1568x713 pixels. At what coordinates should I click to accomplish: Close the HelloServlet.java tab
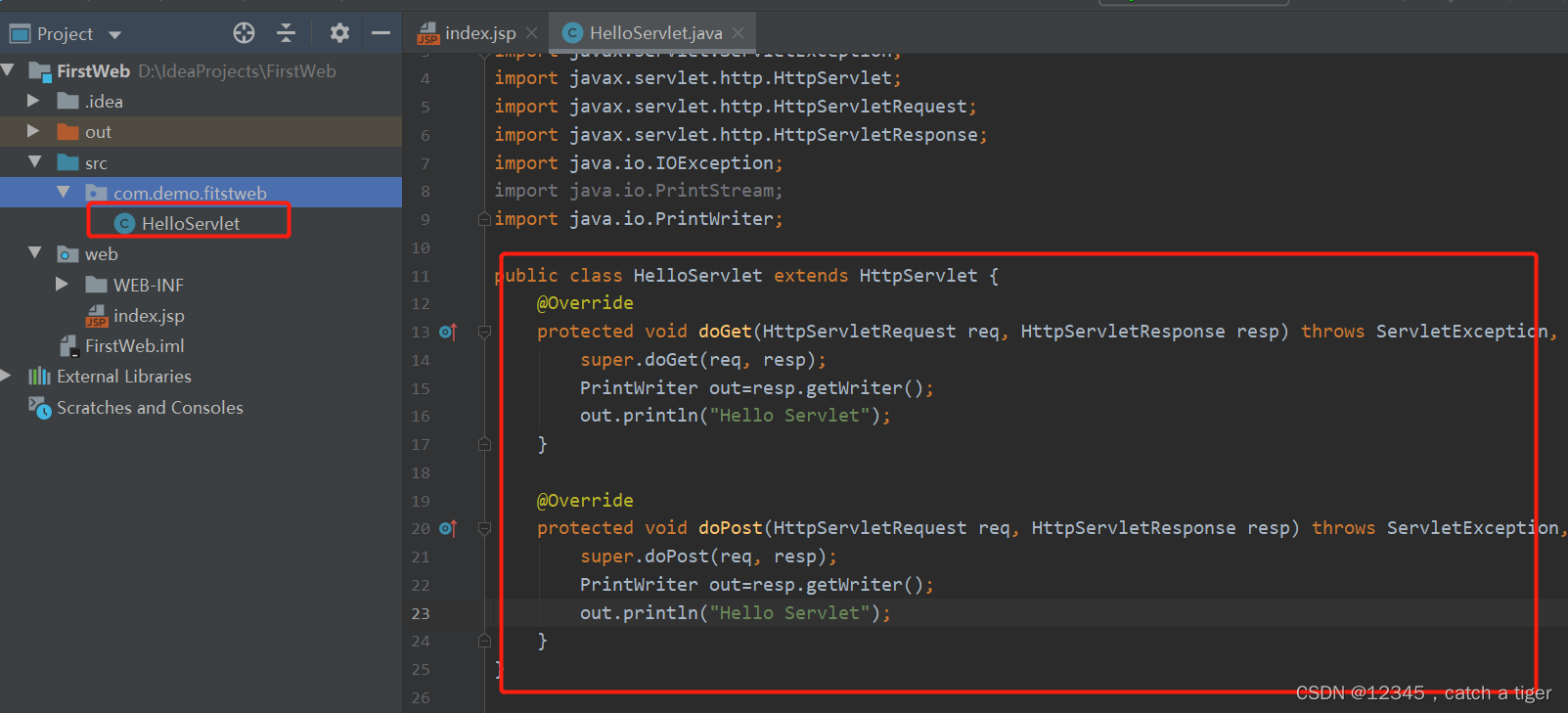(x=738, y=33)
